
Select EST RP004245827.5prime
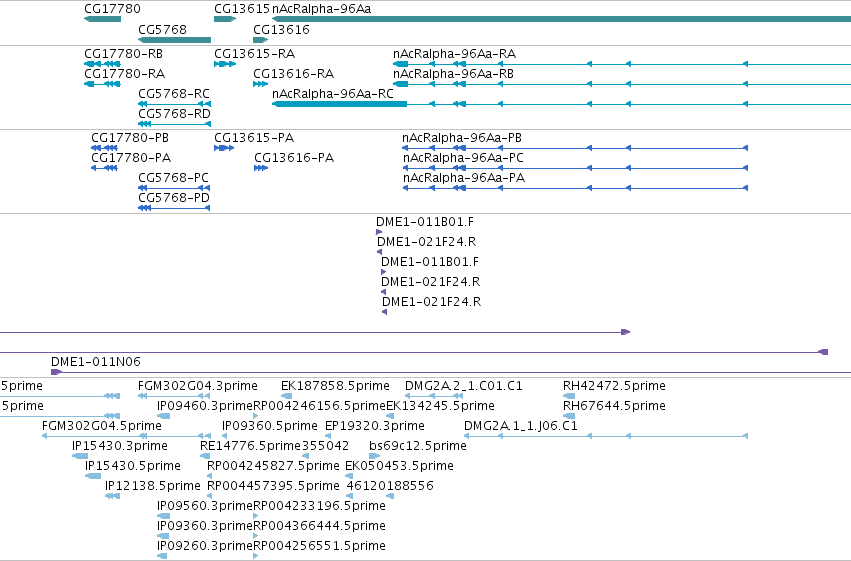[x=273, y=466]
